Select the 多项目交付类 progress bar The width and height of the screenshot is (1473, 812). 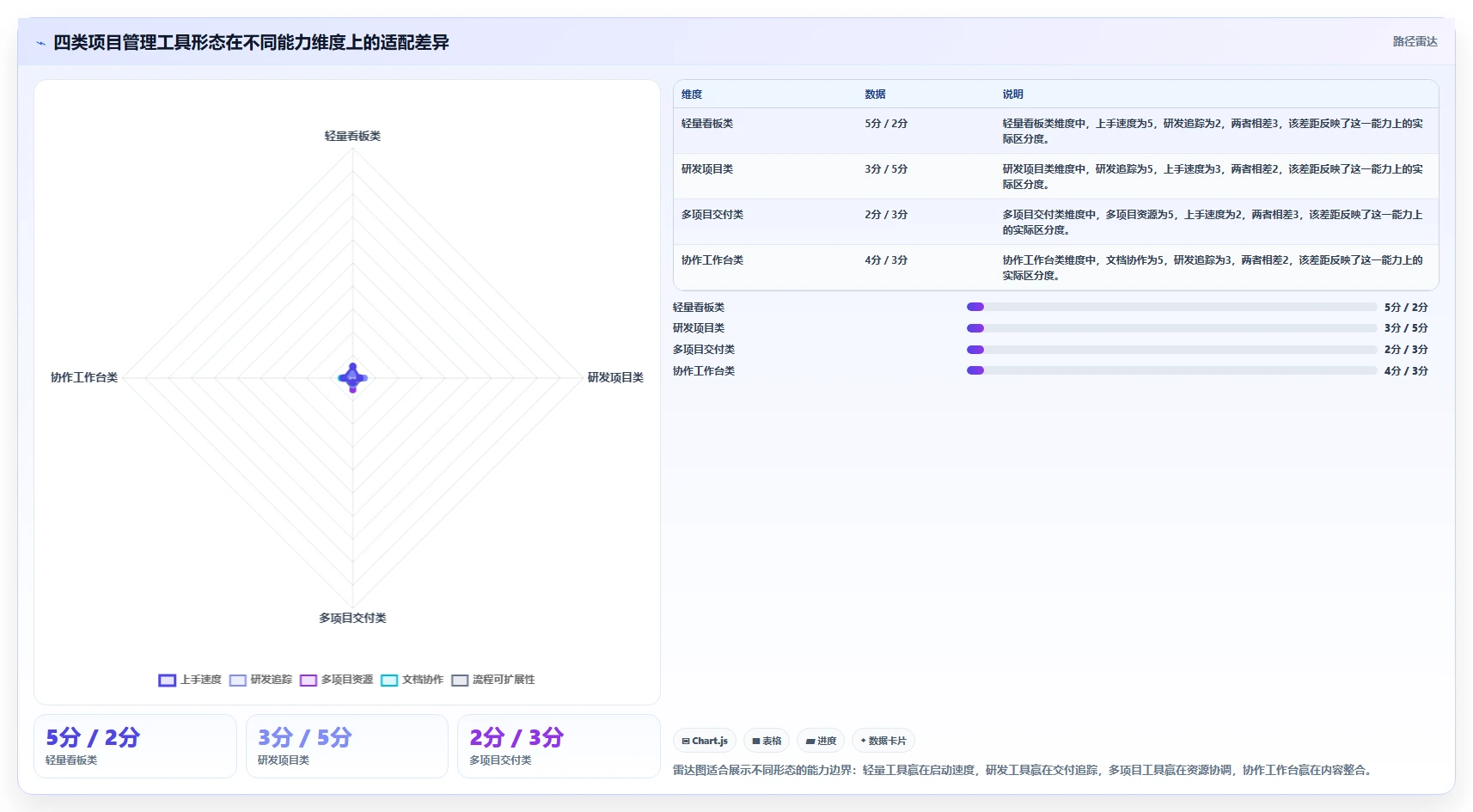click(x=1171, y=350)
